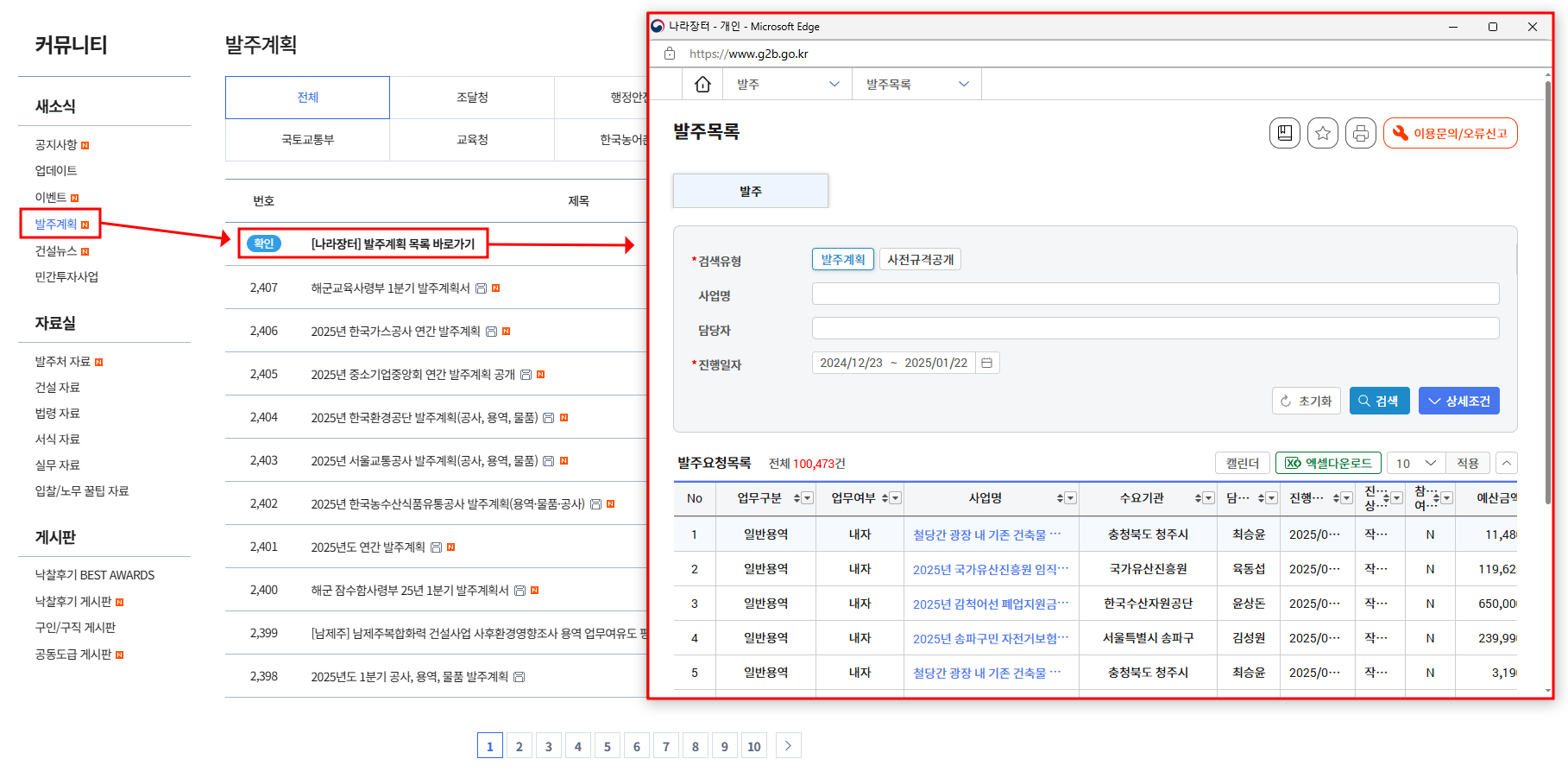Switch to the 발주 tab in Edge window
The height and width of the screenshot is (778, 1568).
tap(751, 191)
